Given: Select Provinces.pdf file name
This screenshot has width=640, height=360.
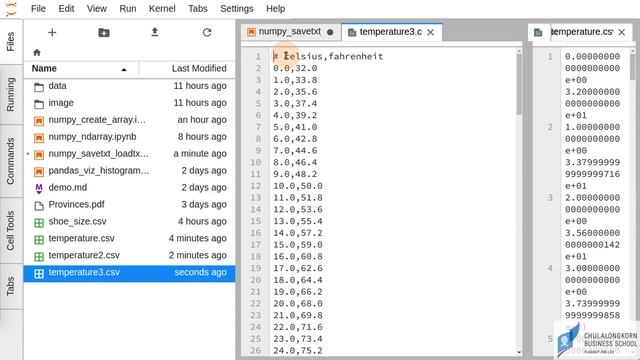Looking at the screenshot, I should (x=76, y=204).
